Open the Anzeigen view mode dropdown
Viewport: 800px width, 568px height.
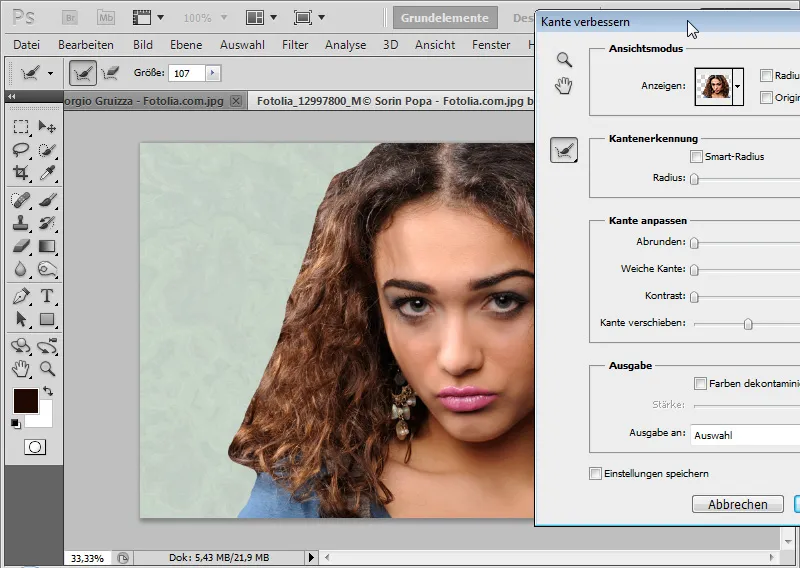point(738,86)
